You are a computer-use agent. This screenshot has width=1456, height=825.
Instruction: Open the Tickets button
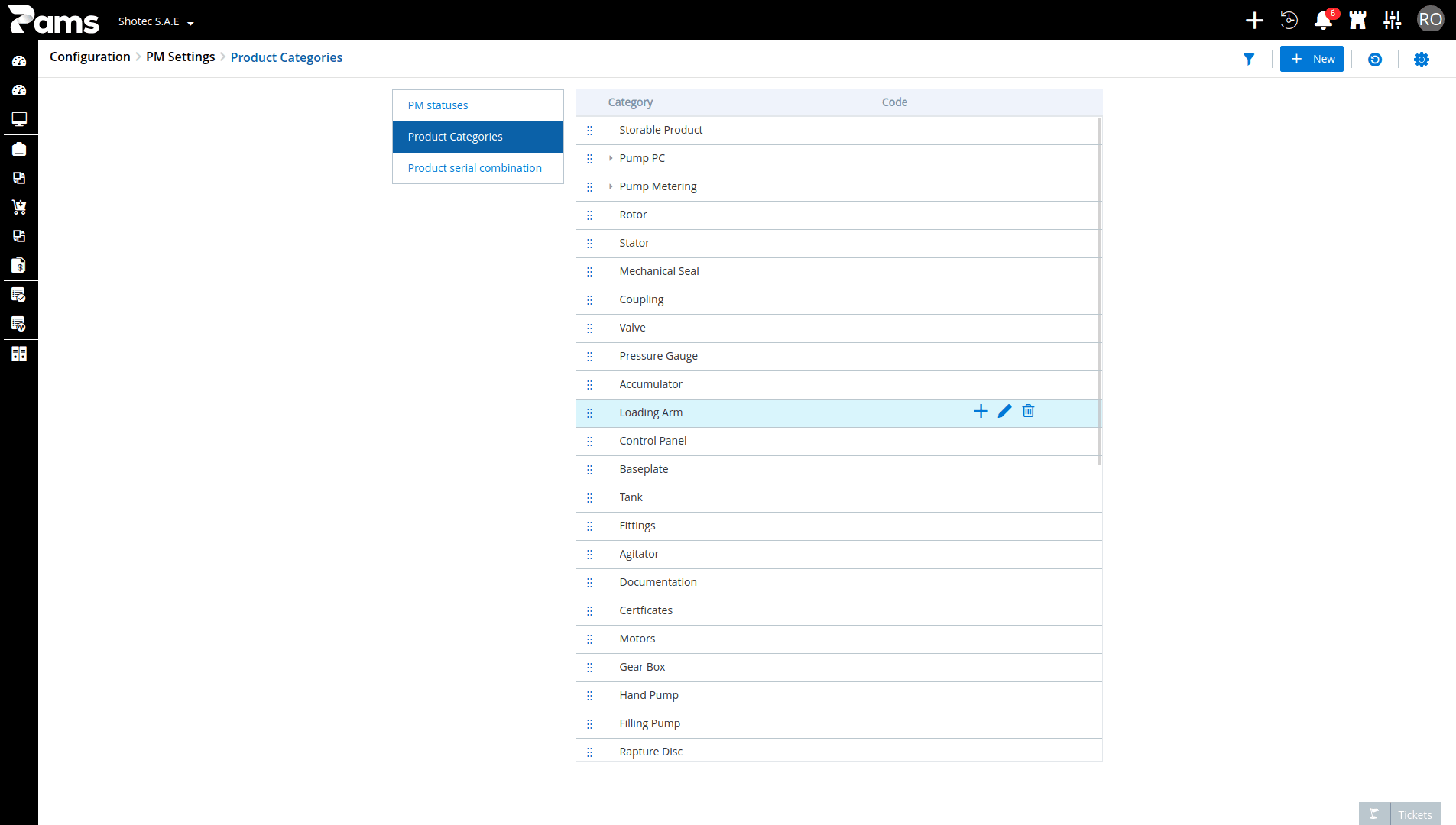coord(1399,814)
